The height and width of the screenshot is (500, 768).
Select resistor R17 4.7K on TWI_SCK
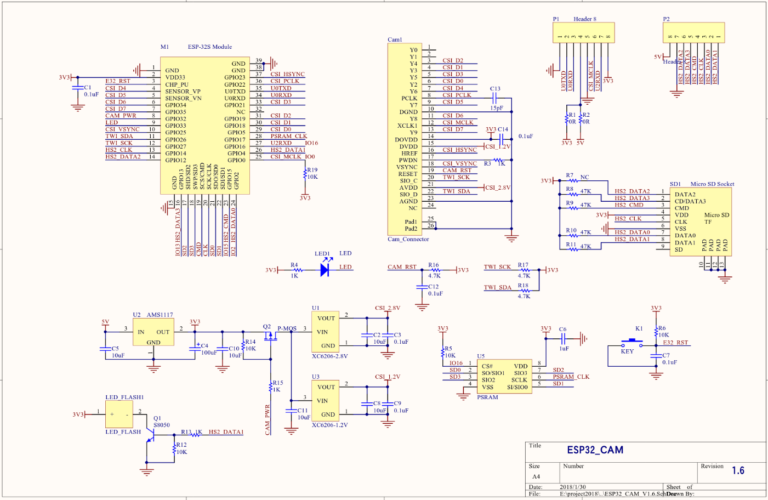coord(524,270)
